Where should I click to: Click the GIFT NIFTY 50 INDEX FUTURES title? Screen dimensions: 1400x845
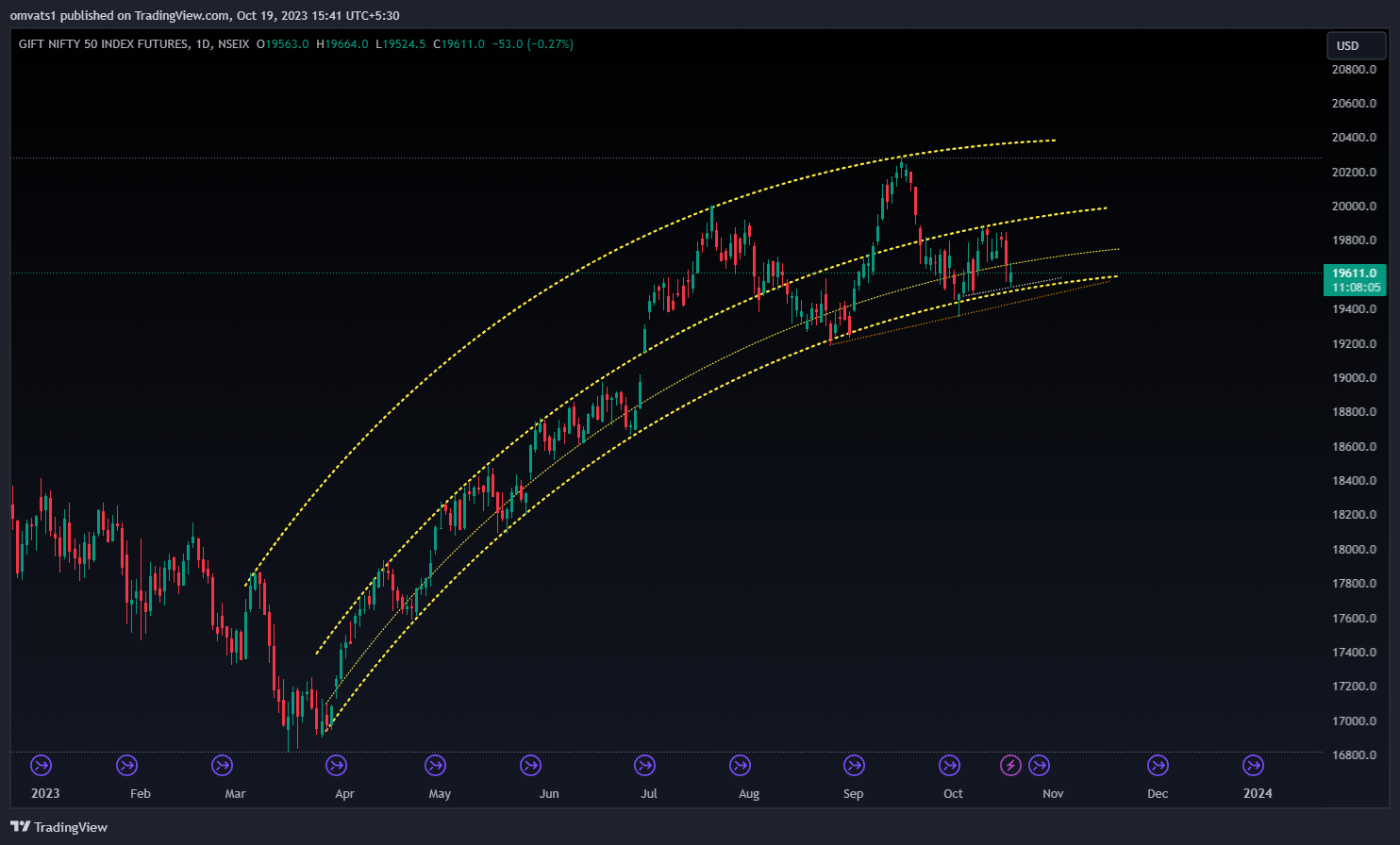coord(103,44)
